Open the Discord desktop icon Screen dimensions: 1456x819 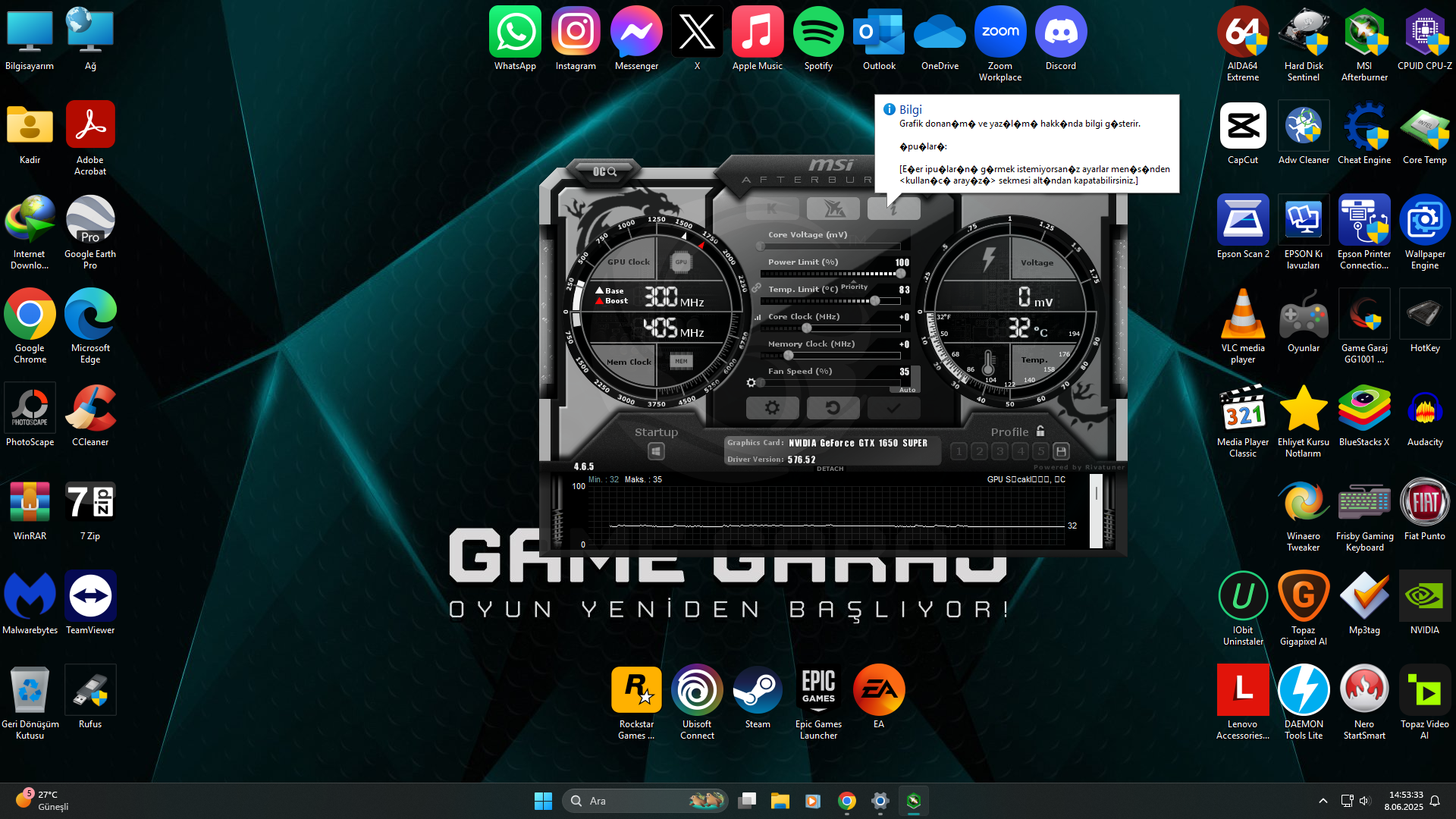[1061, 39]
